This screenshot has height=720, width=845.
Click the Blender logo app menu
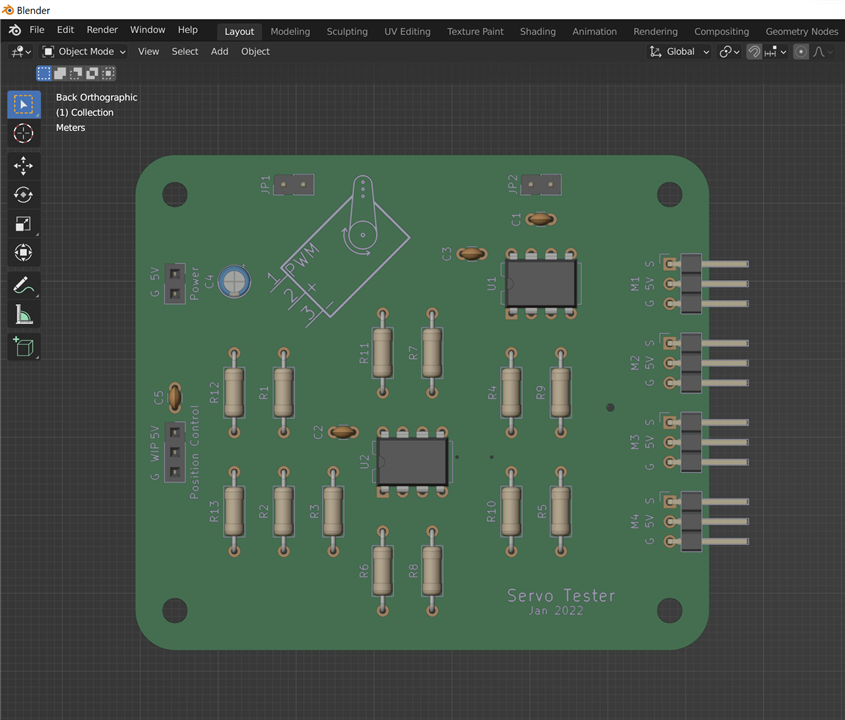click(15, 30)
